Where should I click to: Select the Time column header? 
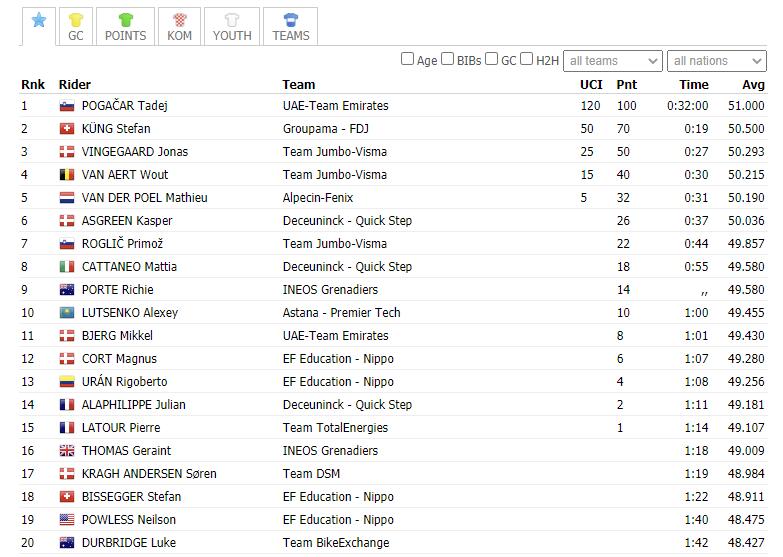(694, 84)
